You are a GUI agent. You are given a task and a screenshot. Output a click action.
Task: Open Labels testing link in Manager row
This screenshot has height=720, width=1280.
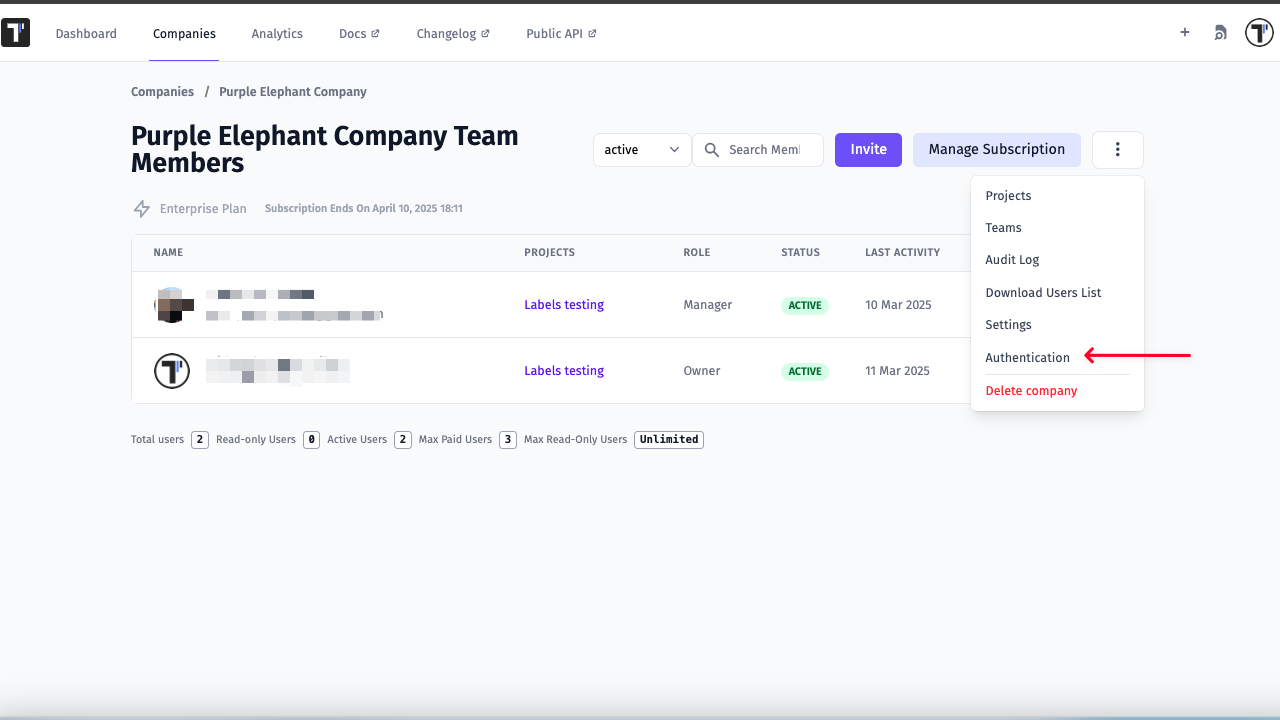pos(564,305)
